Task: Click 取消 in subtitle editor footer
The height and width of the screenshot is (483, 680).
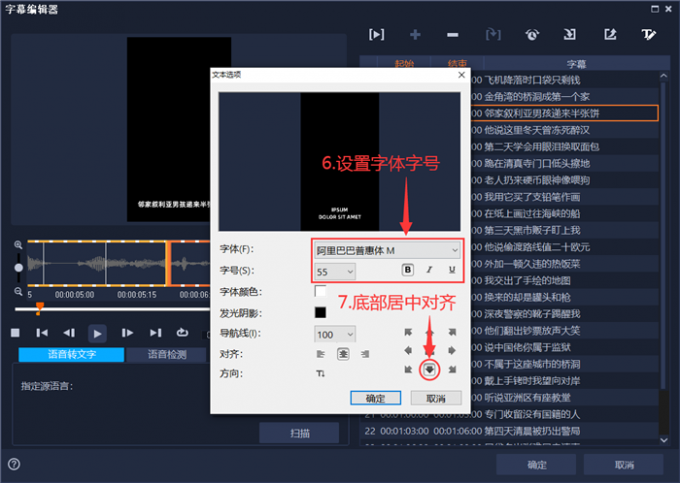Action: (624, 464)
